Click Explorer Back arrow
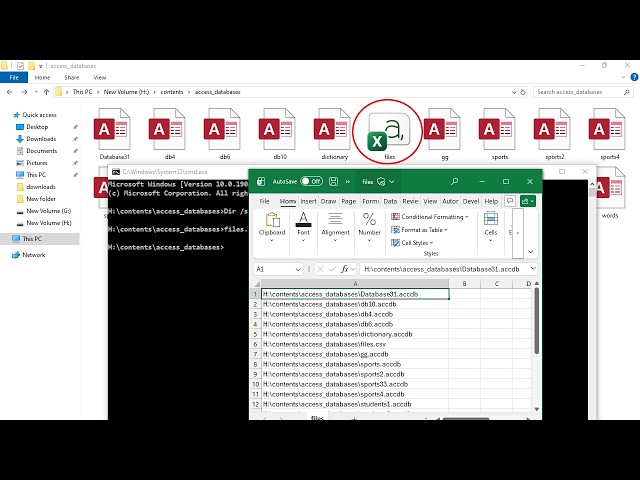The image size is (640, 480). click(x=10, y=92)
